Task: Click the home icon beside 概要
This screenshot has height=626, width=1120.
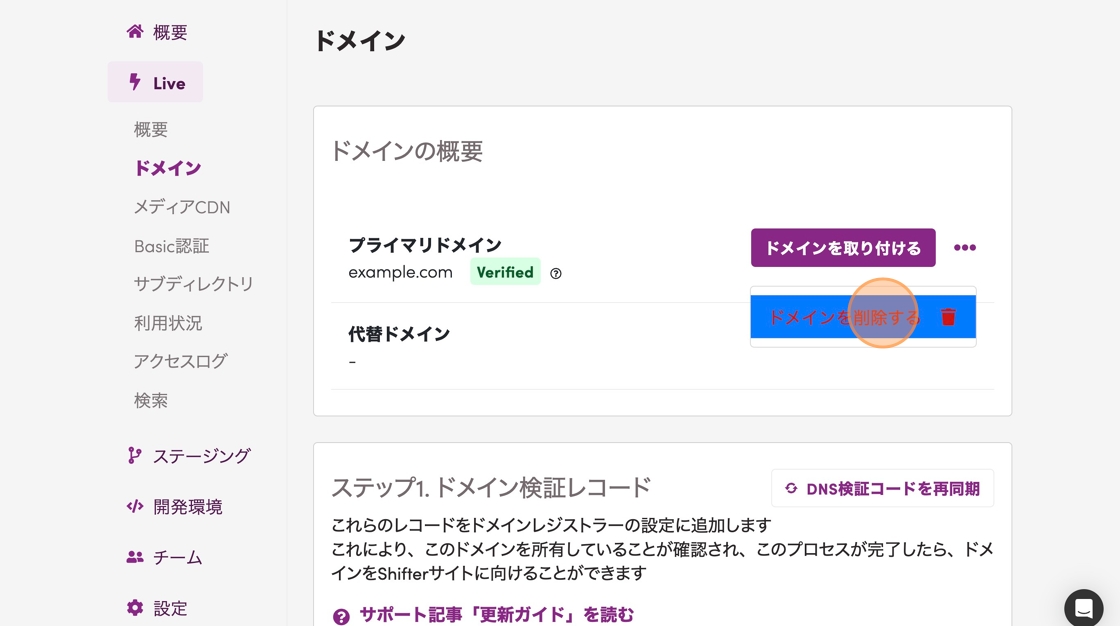Action: tap(135, 32)
